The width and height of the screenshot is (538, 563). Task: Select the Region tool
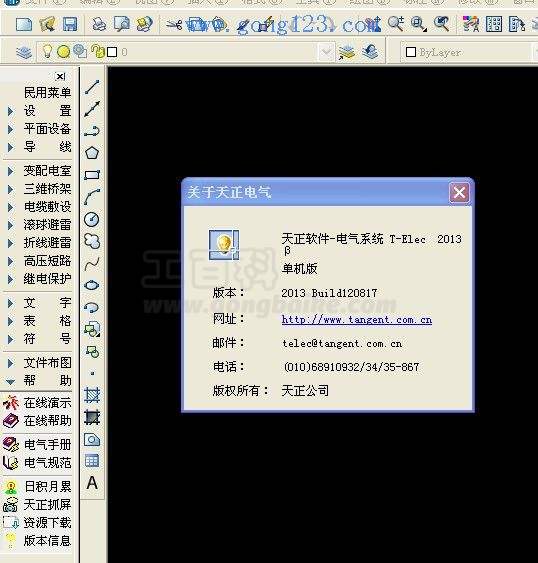tap(92, 439)
